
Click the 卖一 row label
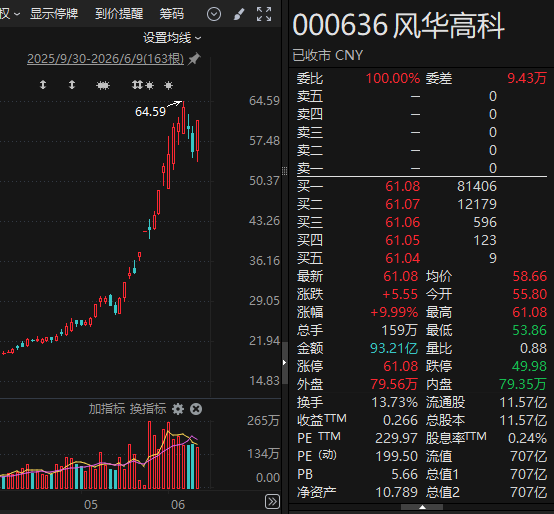[310, 168]
